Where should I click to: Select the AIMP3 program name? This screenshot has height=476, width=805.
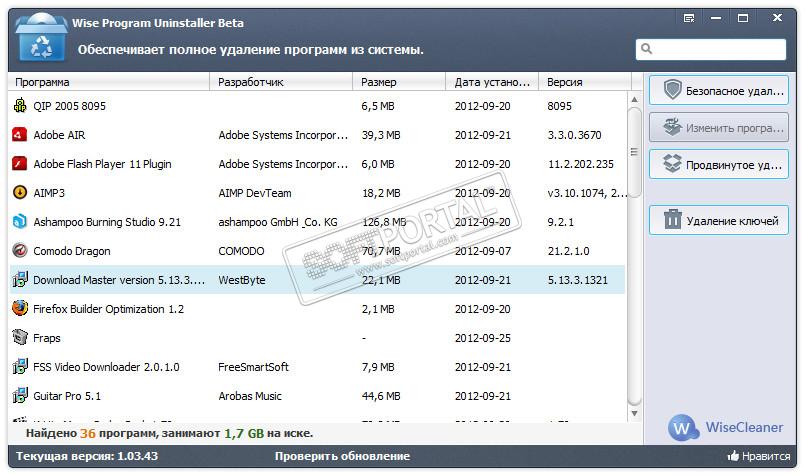49,193
